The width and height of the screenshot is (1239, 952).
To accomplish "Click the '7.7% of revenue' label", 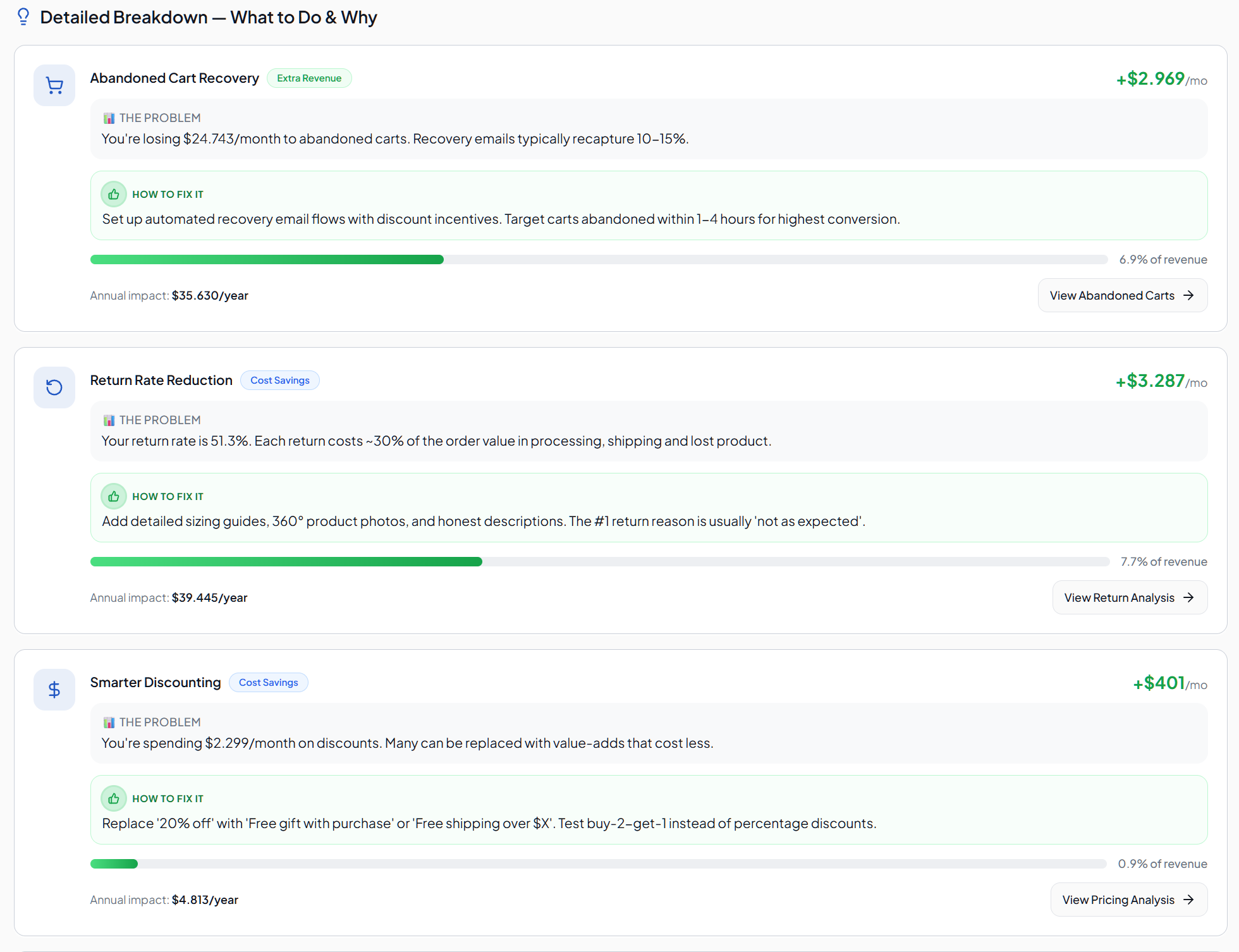I will (x=1164, y=562).
